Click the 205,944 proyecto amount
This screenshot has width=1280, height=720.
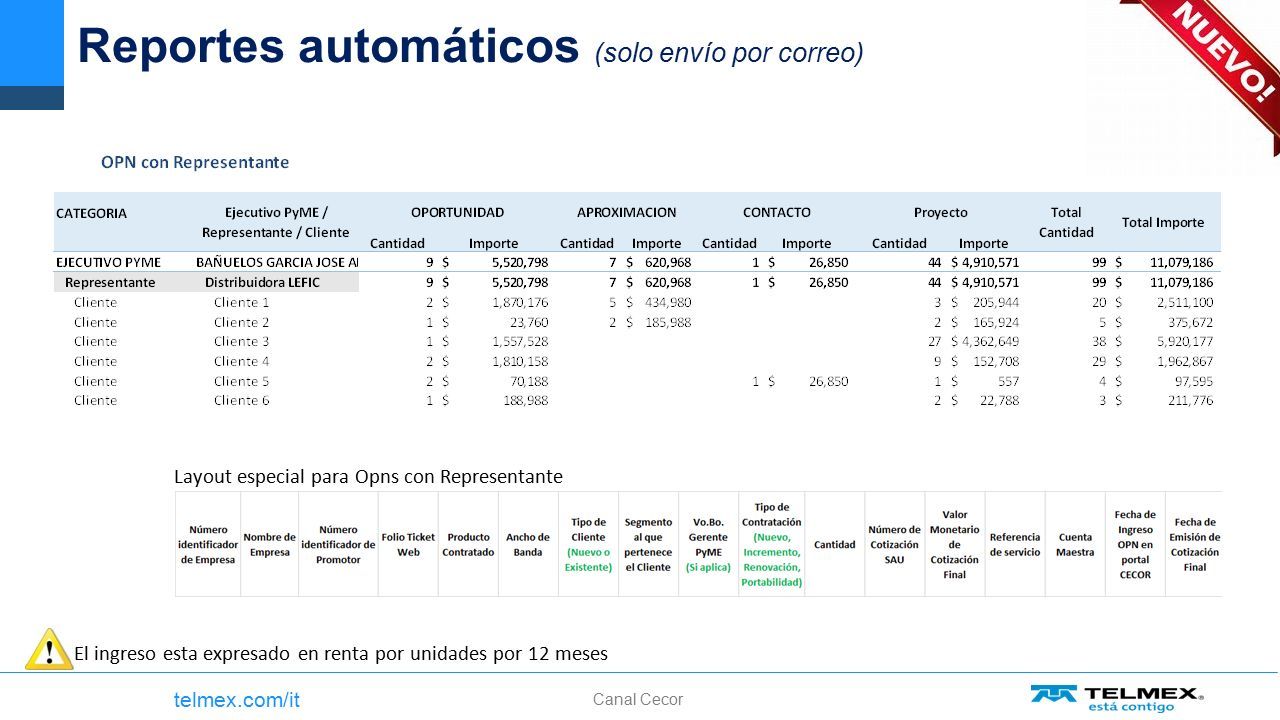tap(995, 302)
